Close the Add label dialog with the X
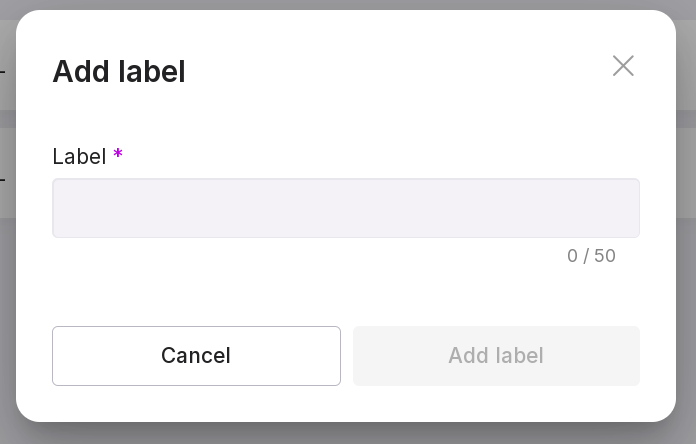The image size is (696, 444). coord(623,66)
